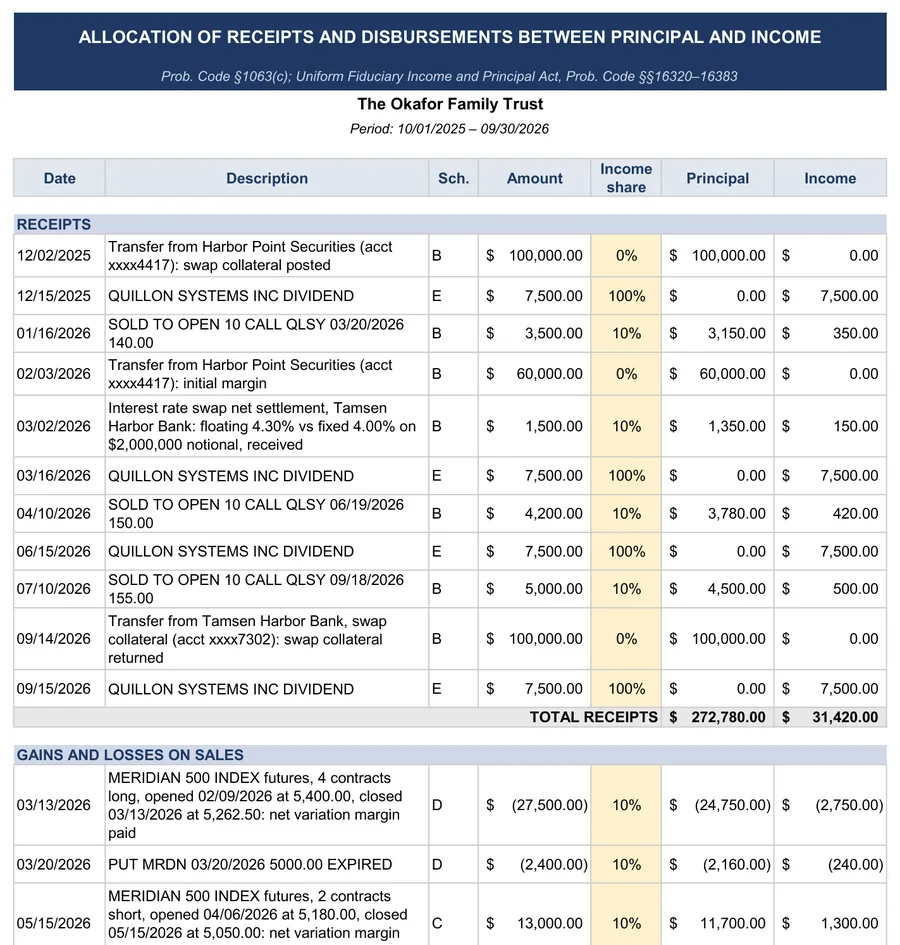This screenshot has width=900, height=945.
Task: Click the date 09/15/2026
Action: (x=54, y=689)
